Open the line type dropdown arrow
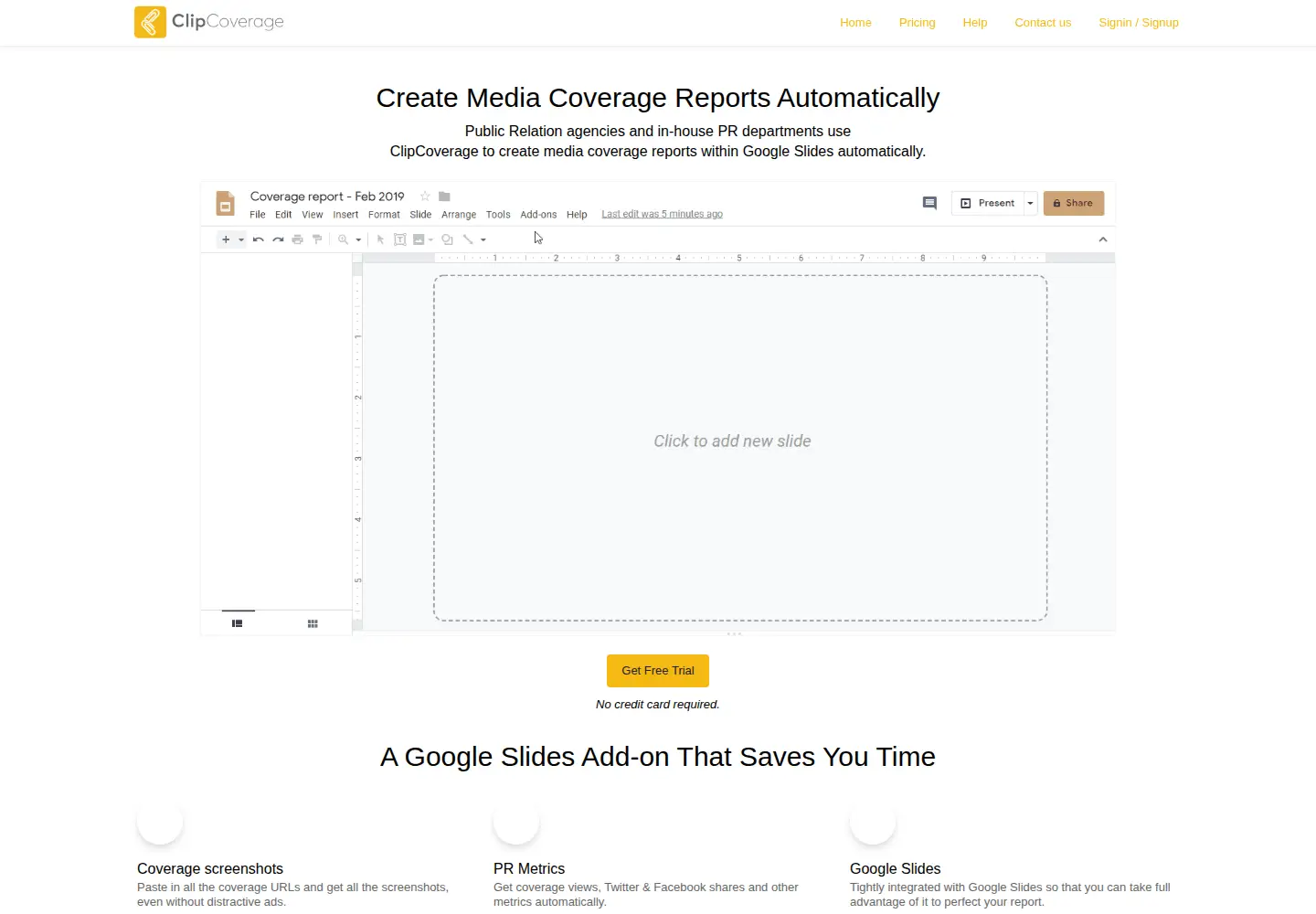Screen dimensions: 1316x914 [483, 239]
